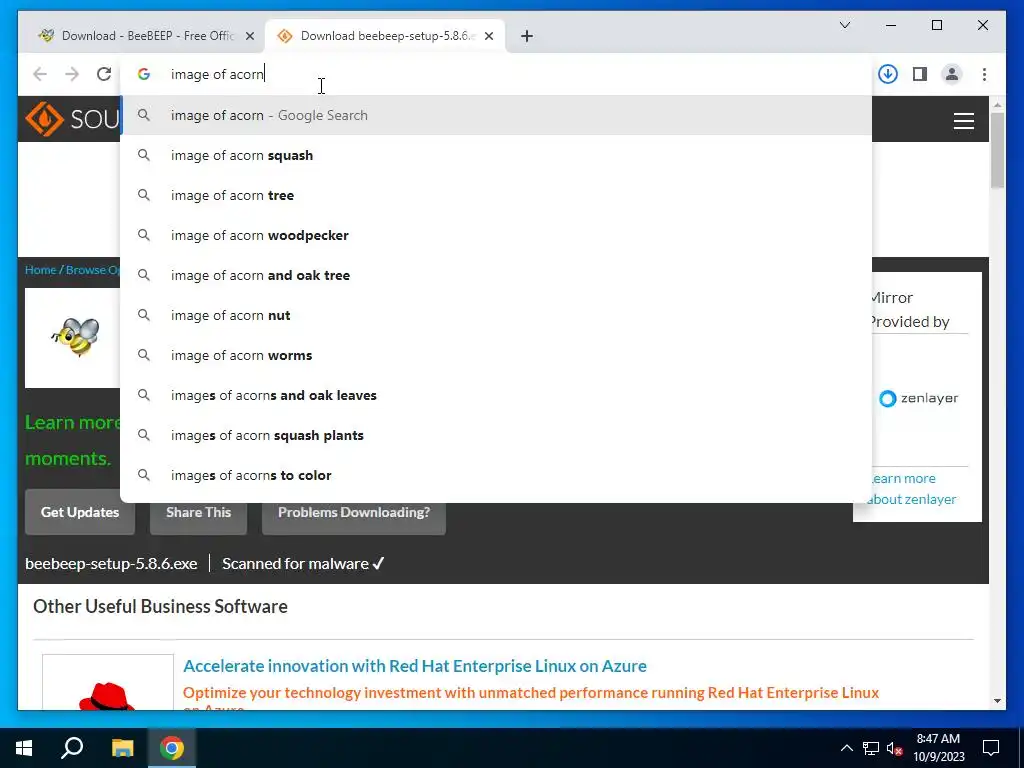Click the Red Hat logo thumbnail
1024x768 pixels.
point(108,682)
